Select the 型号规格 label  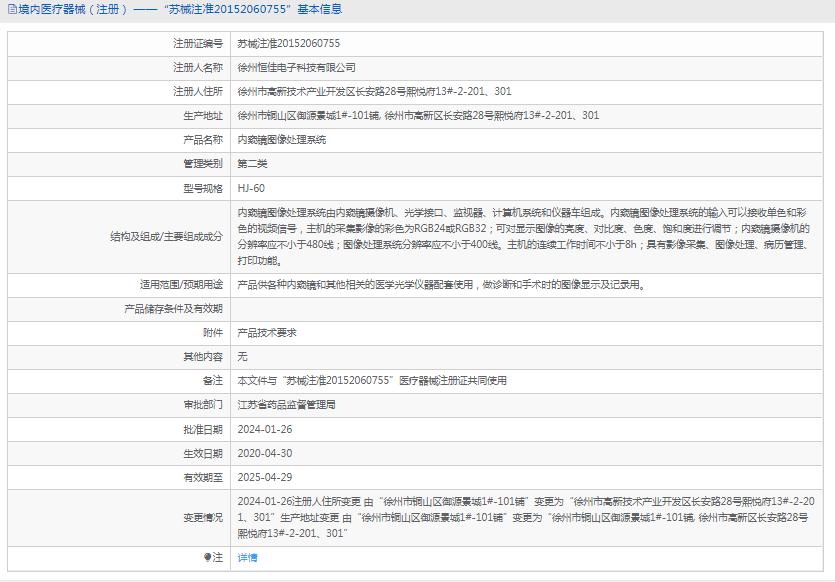[203, 188]
